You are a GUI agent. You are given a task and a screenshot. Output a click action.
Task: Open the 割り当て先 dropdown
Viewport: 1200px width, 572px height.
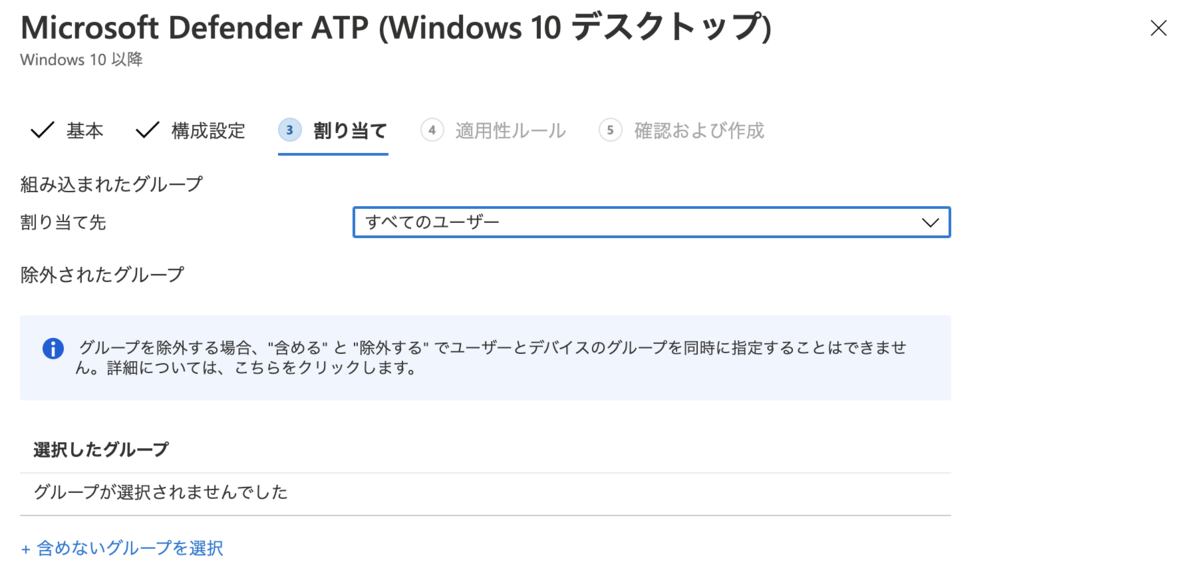(x=651, y=222)
